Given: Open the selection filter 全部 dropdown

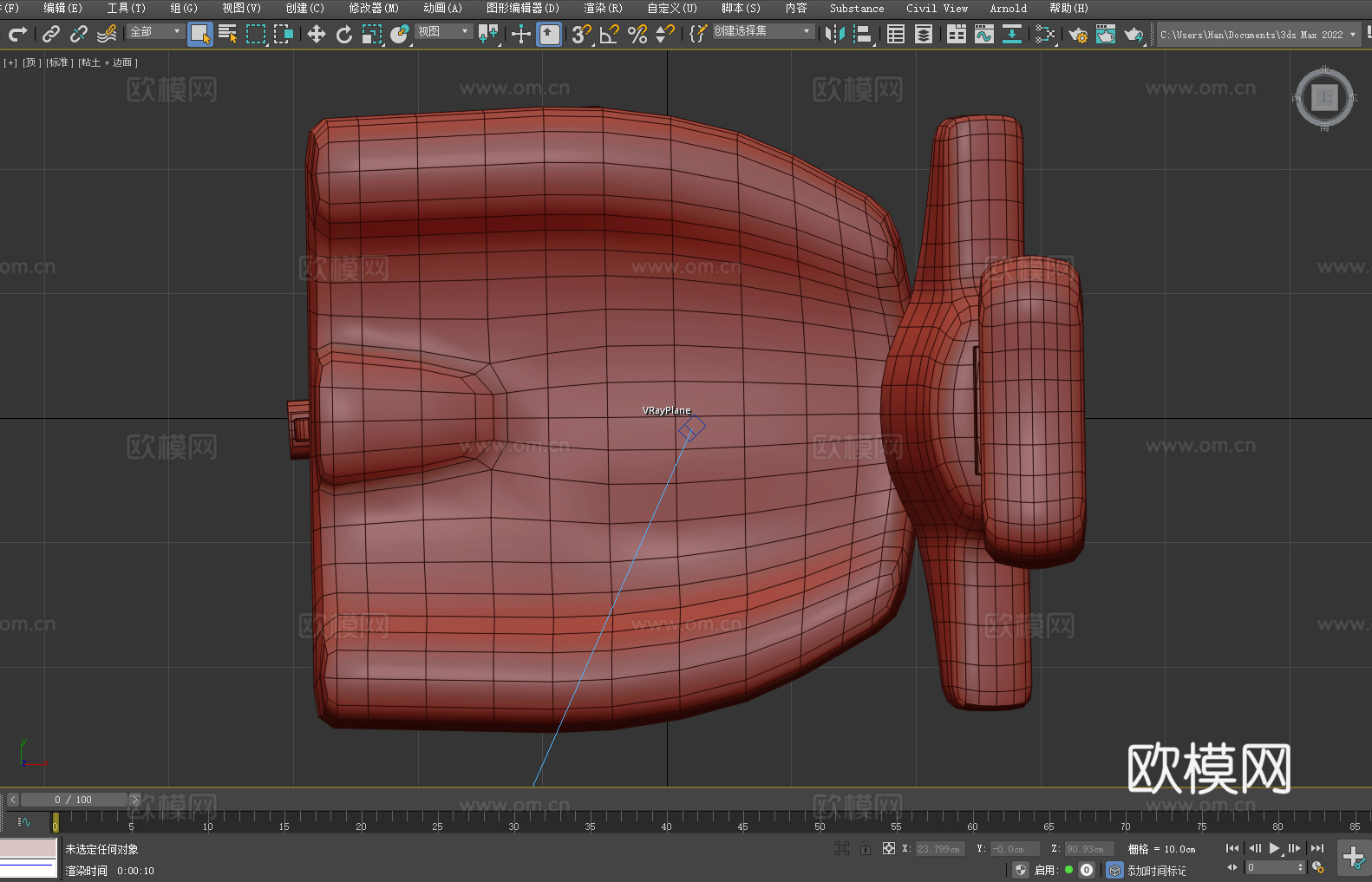Looking at the screenshot, I should click(x=155, y=31).
